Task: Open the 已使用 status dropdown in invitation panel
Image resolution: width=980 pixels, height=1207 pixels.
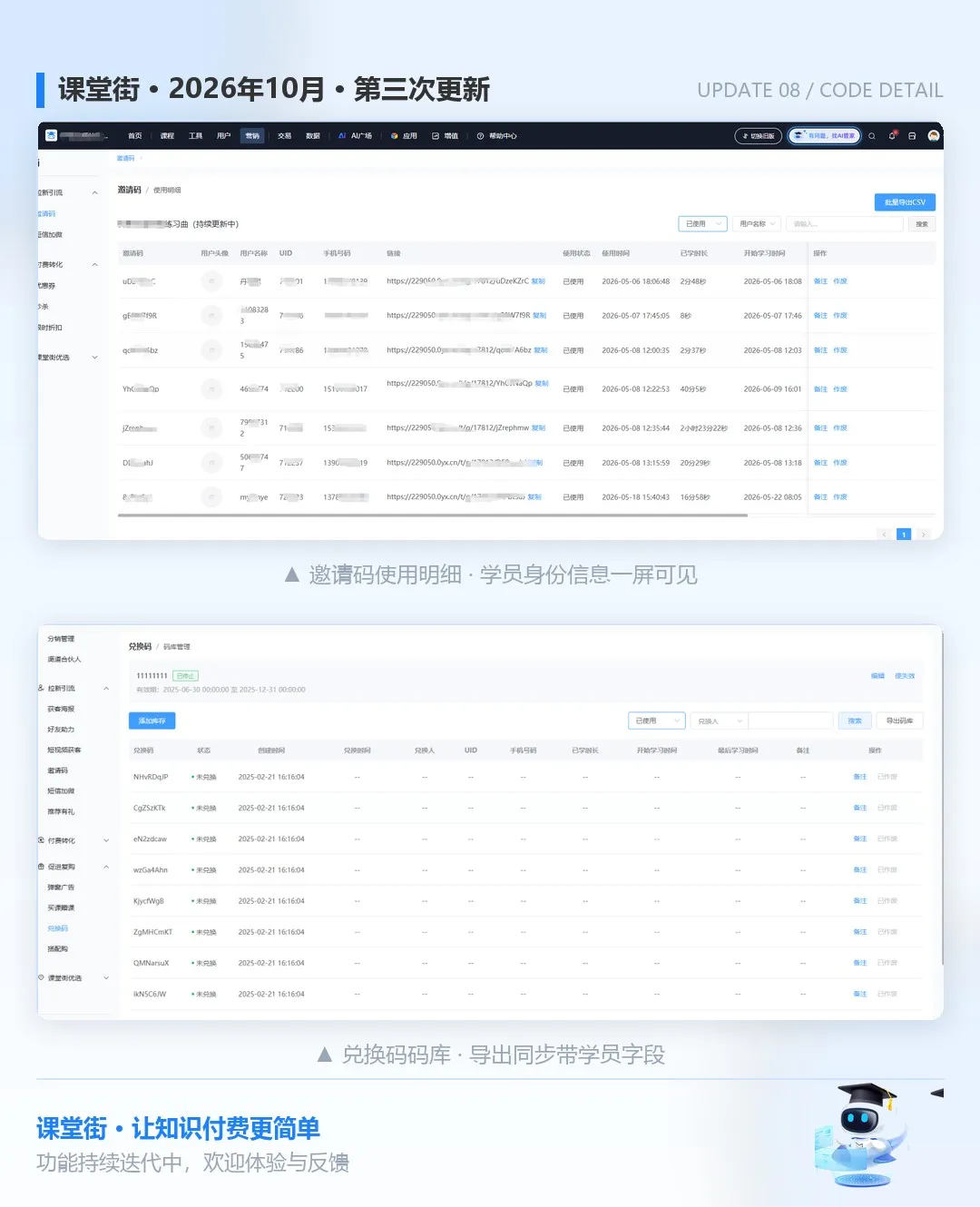Action: coord(703,224)
